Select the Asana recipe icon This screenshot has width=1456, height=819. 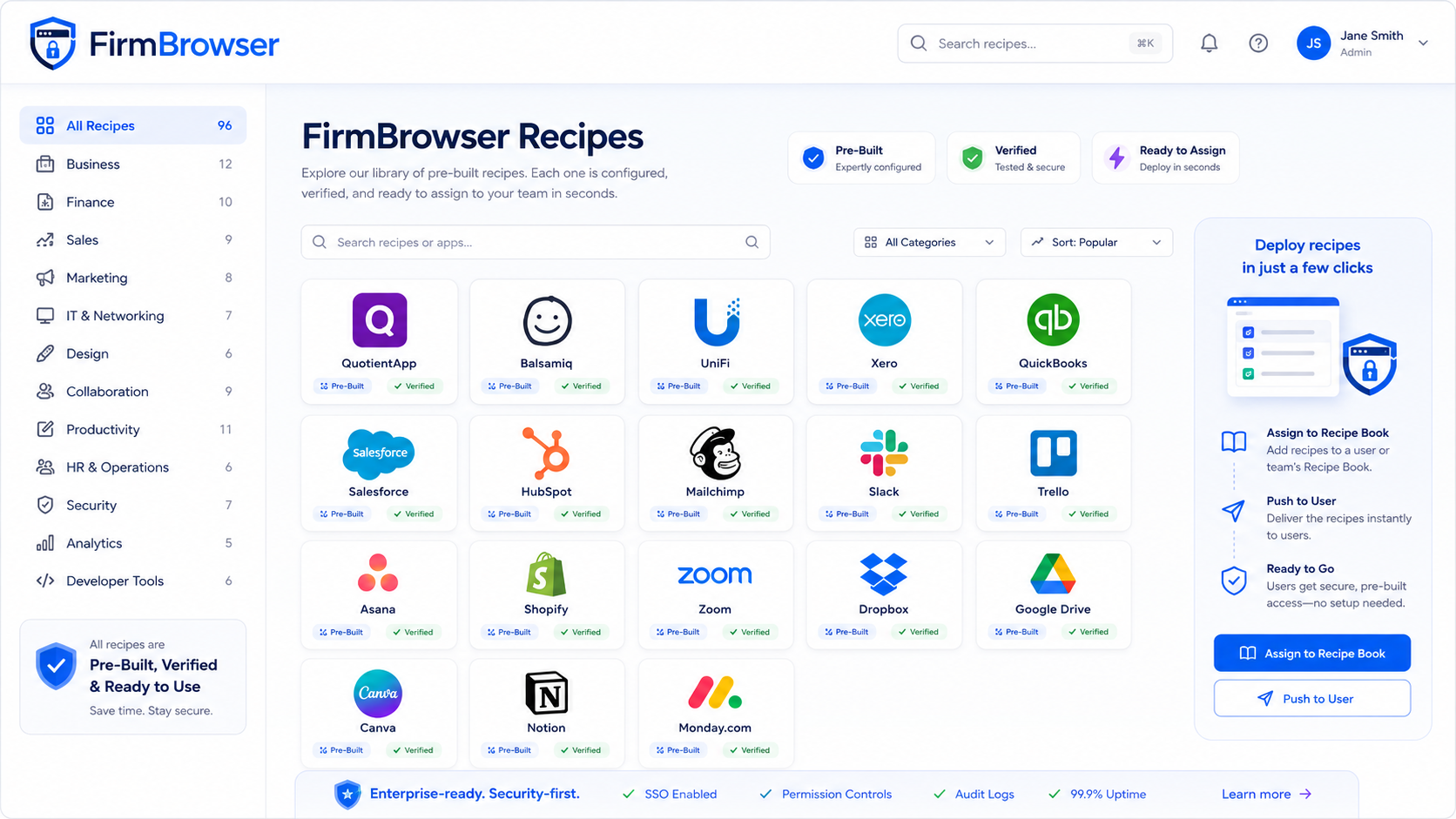pos(378,573)
